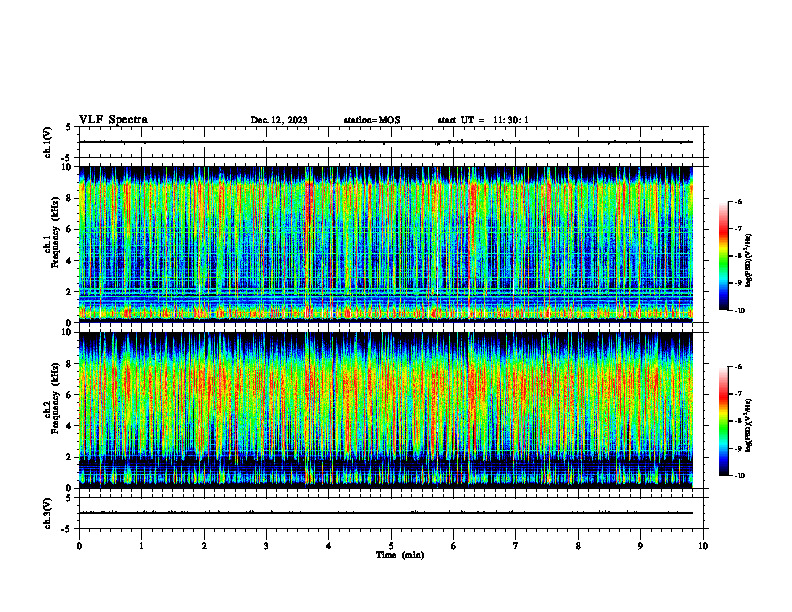Click time axis tick label '1'
The width and height of the screenshot is (792, 612).
(x=141, y=546)
